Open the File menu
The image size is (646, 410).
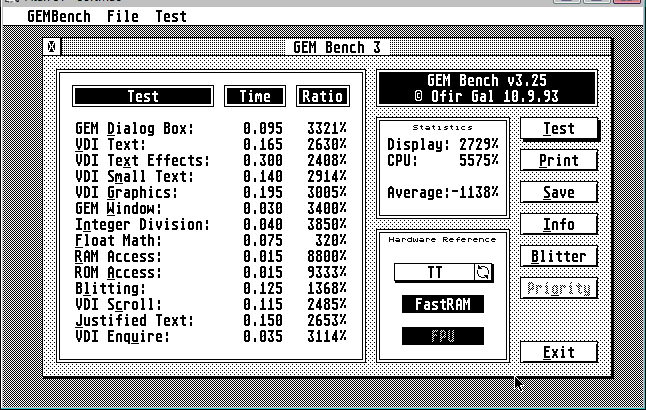click(123, 16)
